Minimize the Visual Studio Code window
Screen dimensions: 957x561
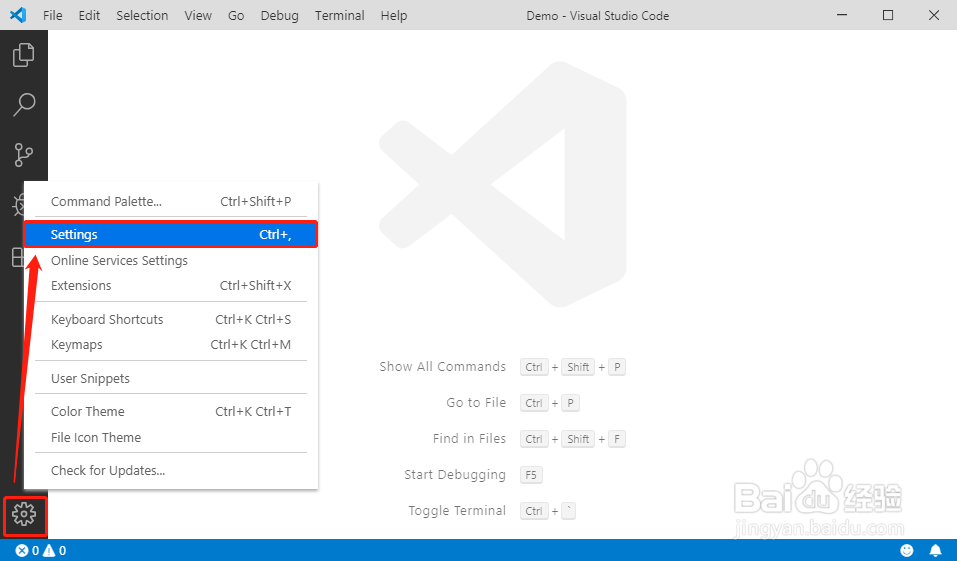click(842, 15)
